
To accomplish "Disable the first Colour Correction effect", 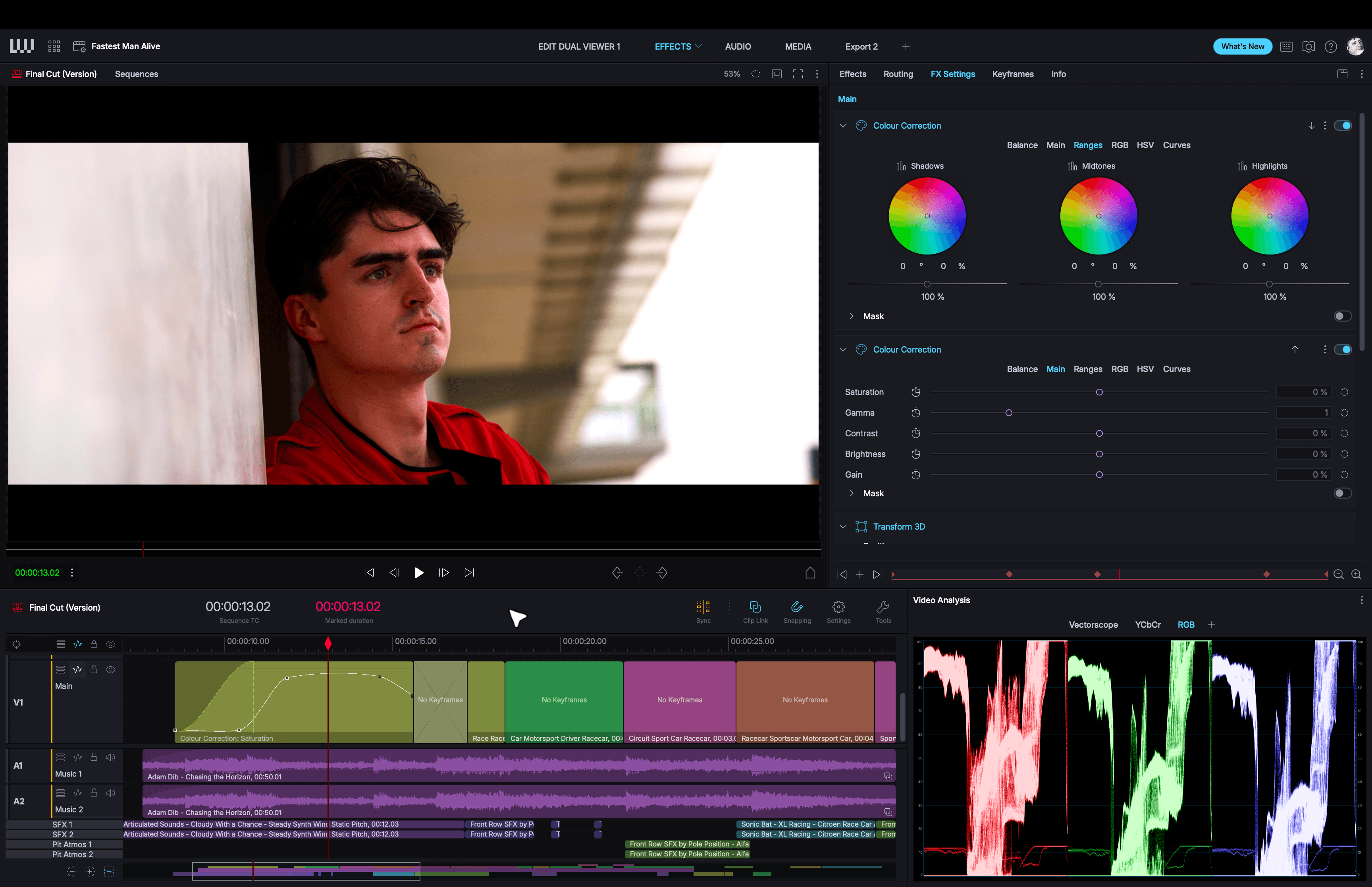I will (1343, 125).
